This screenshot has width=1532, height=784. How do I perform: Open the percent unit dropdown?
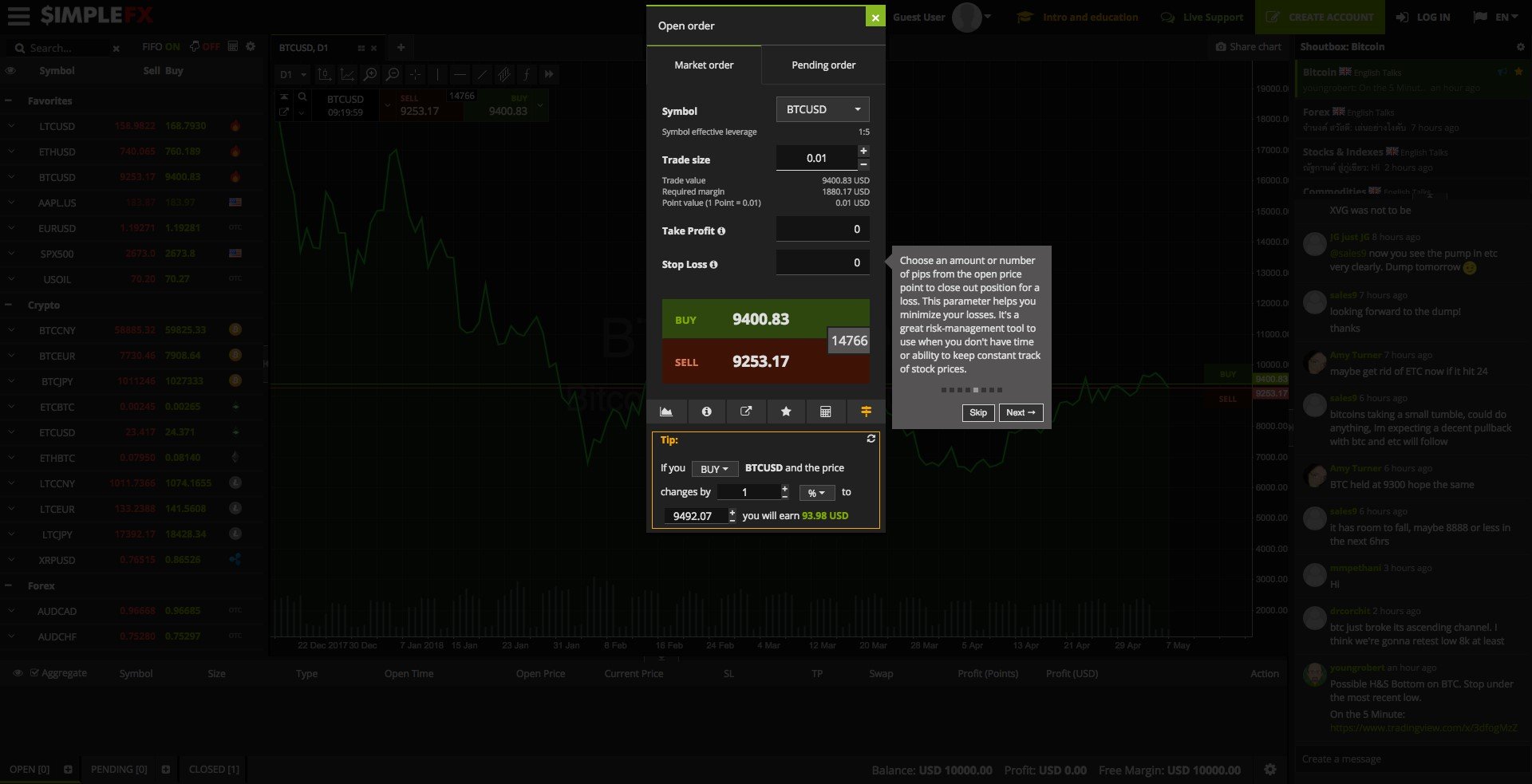pyautogui.click(x=817, y=493)
